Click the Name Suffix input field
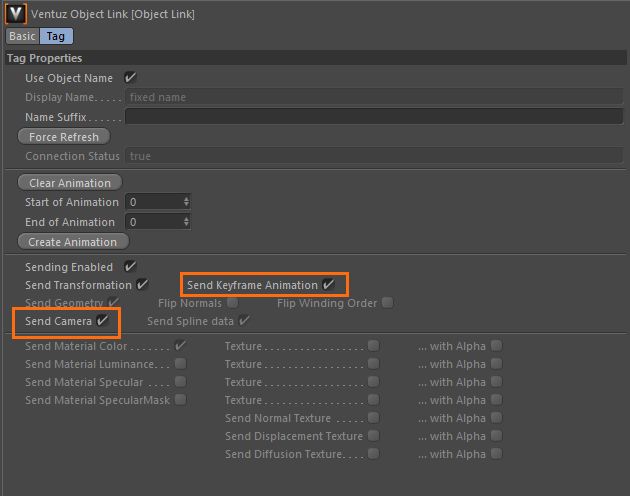This screenshot has width=630, height=496. 373,117
